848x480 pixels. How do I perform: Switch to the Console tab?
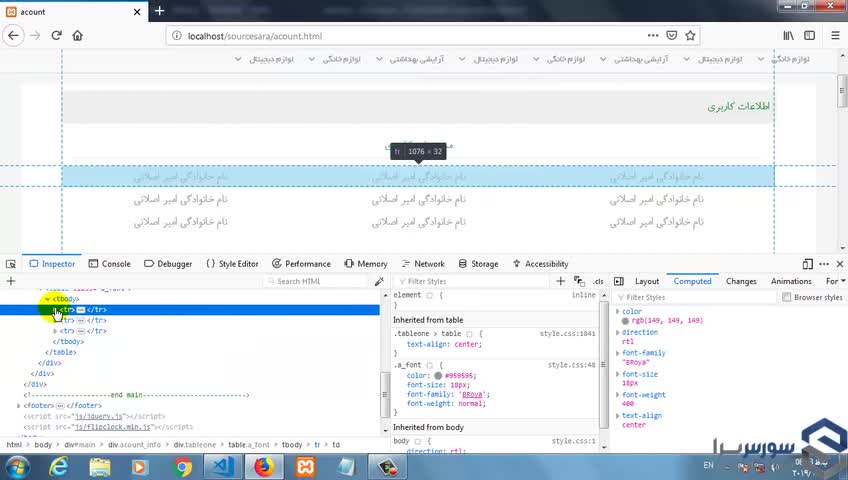click(110, 264)
